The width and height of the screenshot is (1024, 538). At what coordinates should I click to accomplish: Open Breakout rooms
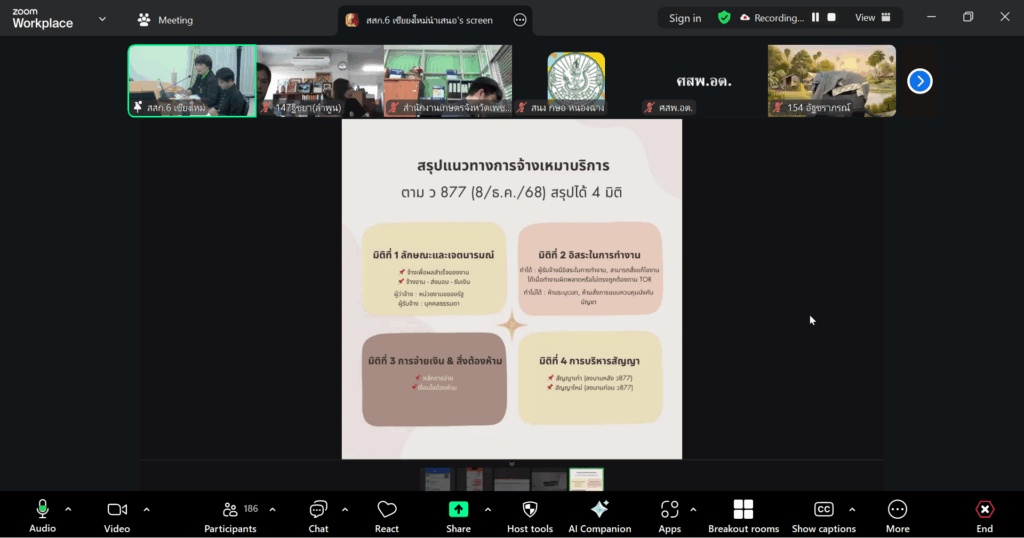[x=743, y=511]
